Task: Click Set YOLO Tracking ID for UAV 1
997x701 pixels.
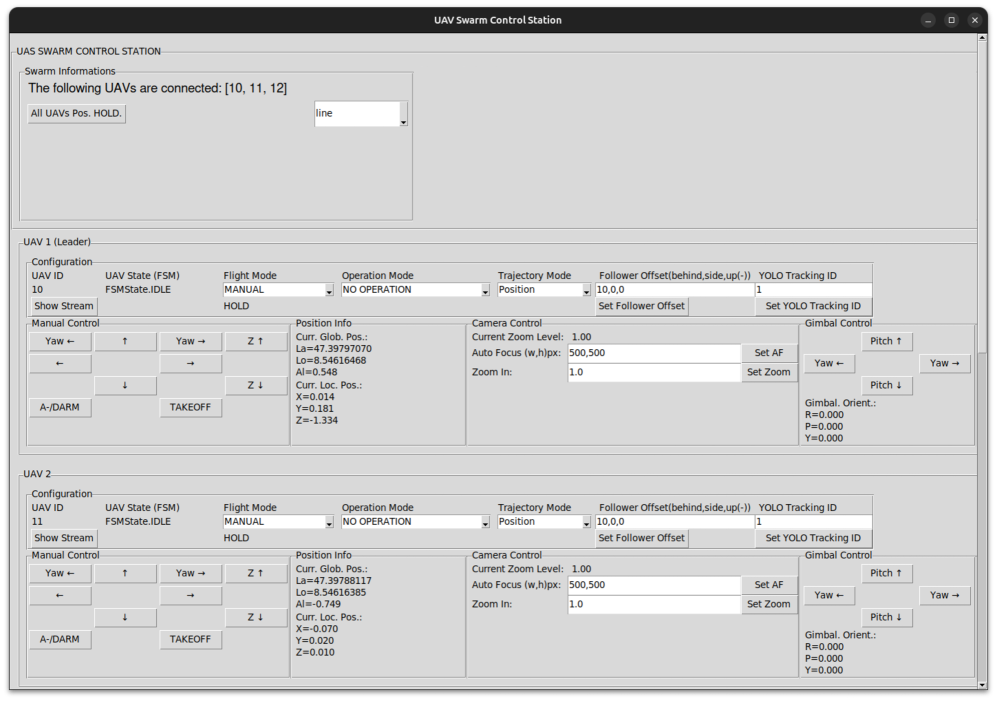Action: tap(812, 306)
